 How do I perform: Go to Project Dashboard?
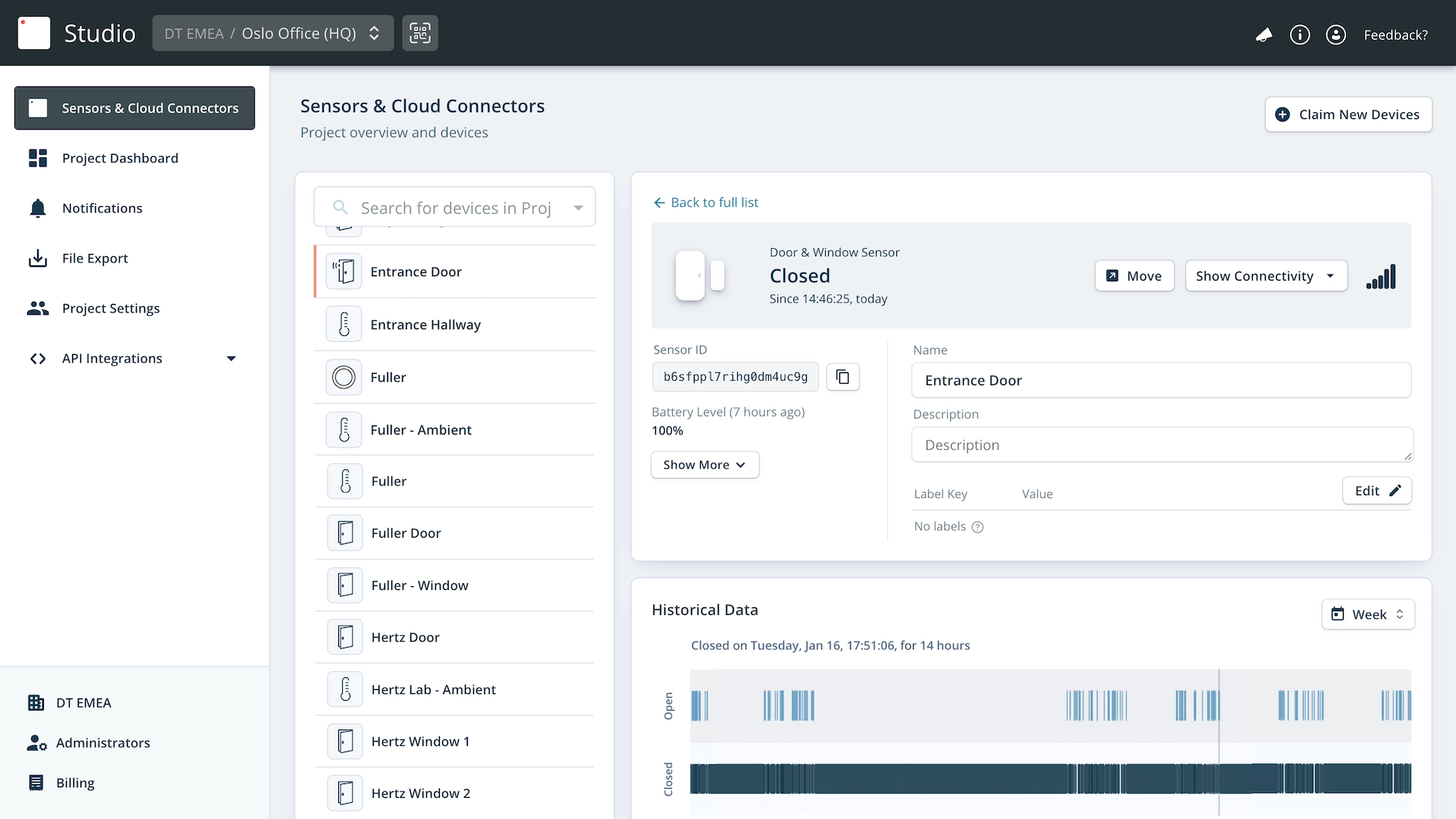(x=120, y=158)
